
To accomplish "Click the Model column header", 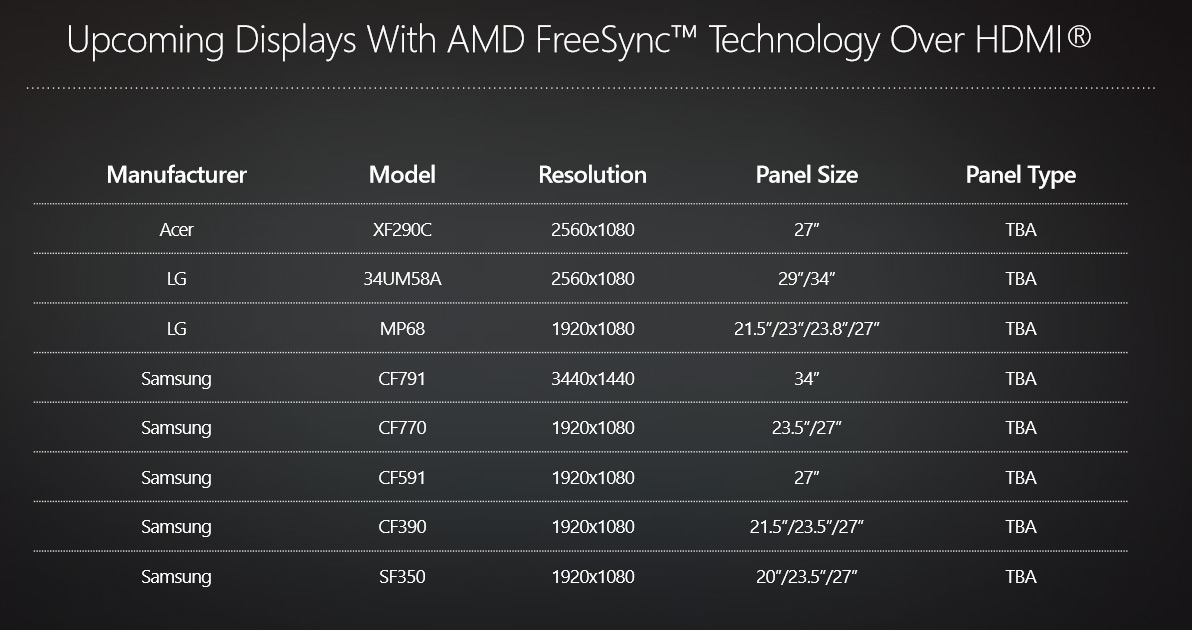I will [x=402, y=175].
